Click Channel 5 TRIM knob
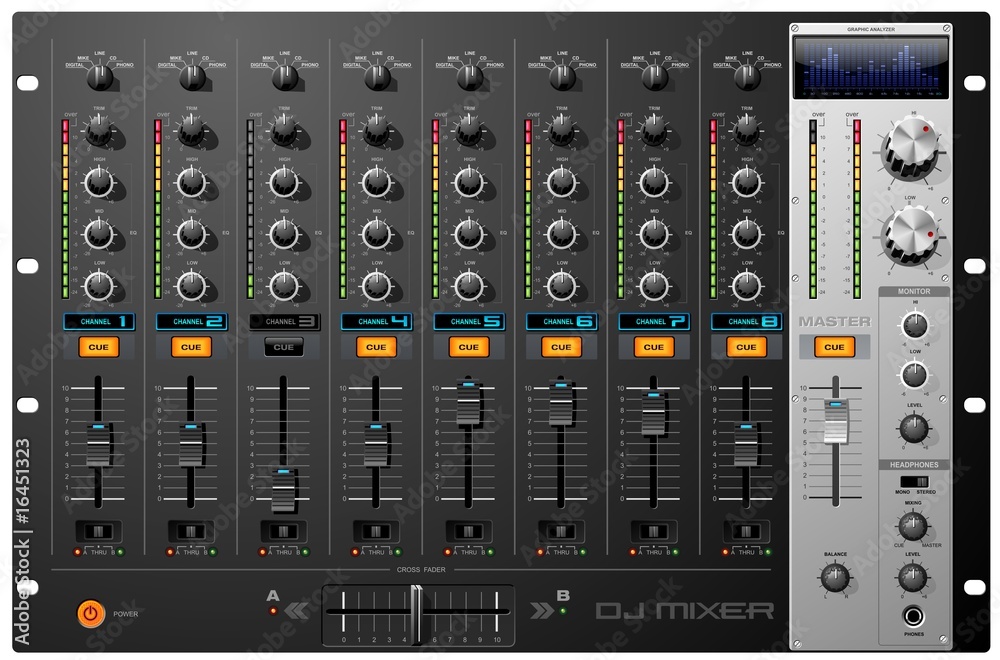This screenshot has height=660, width=1000. pos(469,131)
